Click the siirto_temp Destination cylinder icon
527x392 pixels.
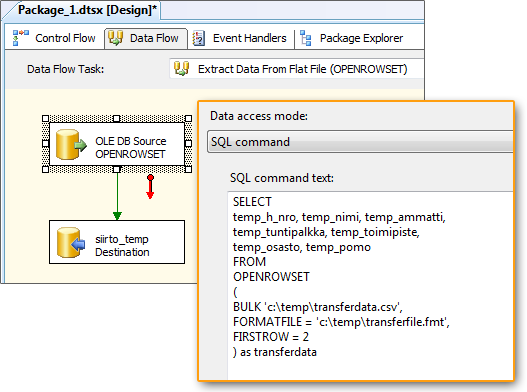(71, 243)
